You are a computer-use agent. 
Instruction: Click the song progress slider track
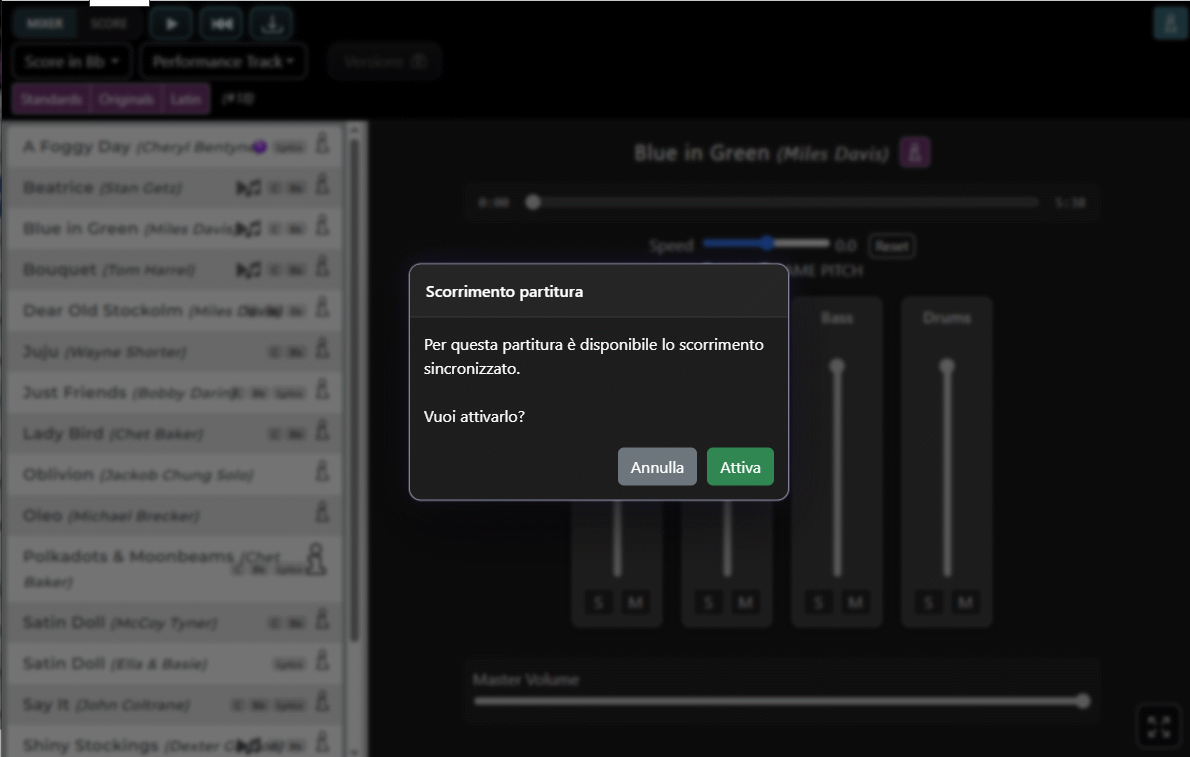click(x=784, y=203)
